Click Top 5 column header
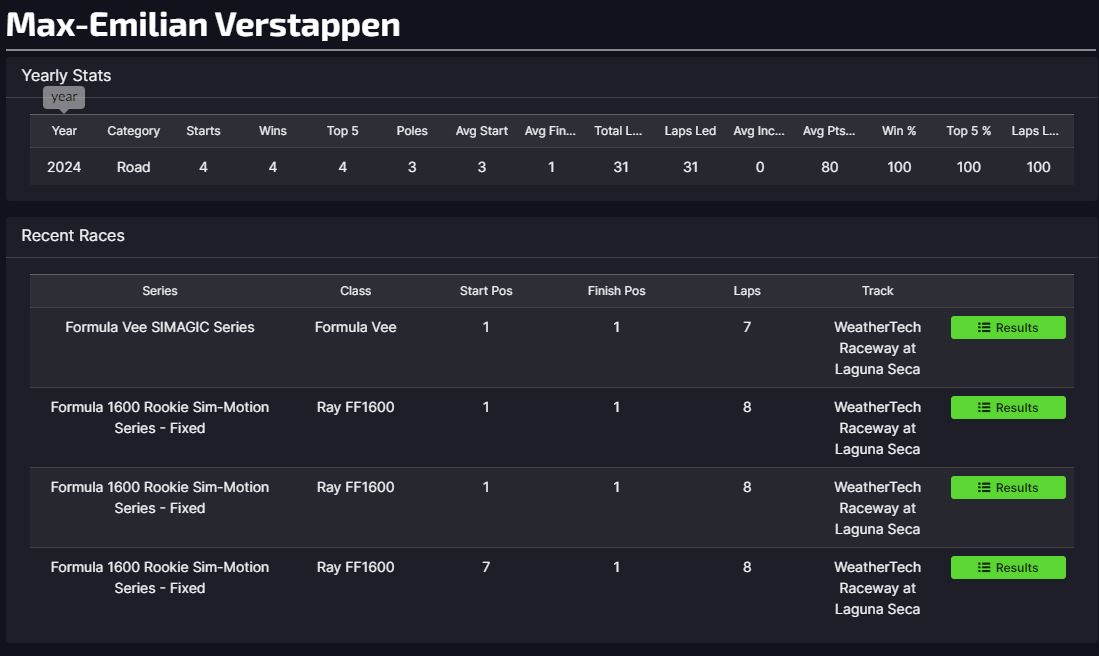This screenshot has height=656, width=1099. pos(342,130)
